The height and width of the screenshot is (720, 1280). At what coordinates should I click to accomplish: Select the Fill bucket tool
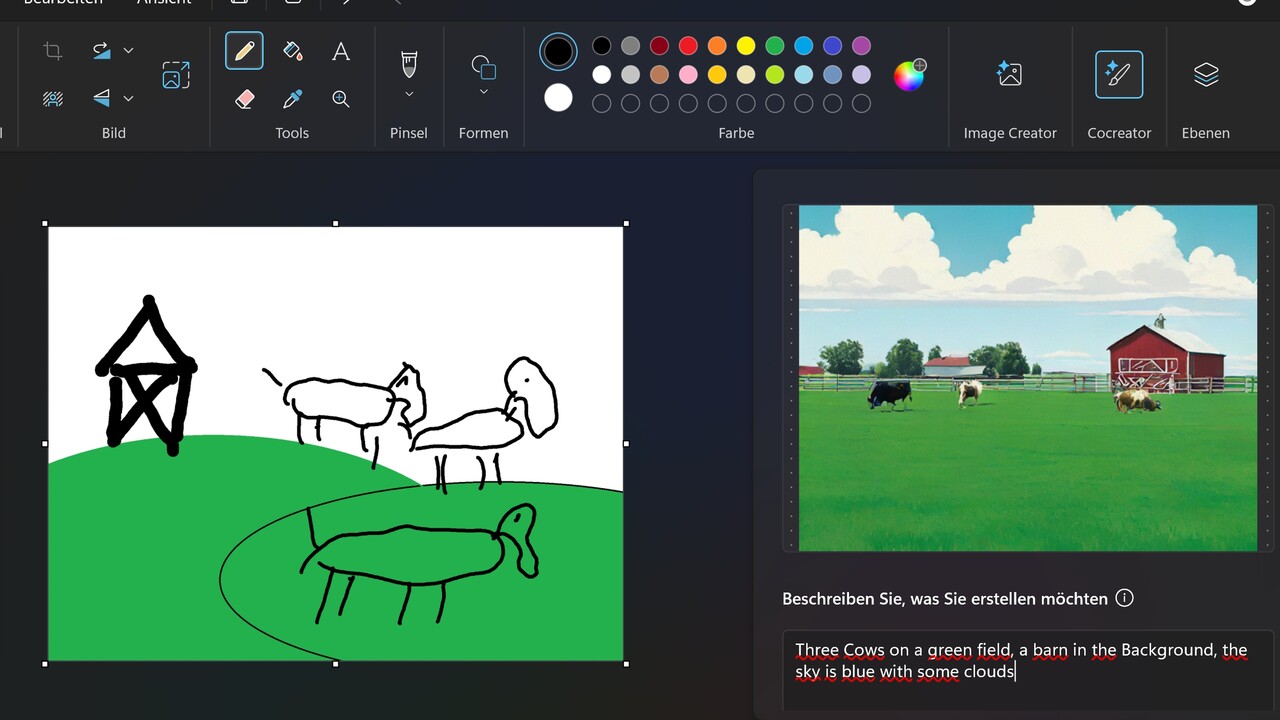pos(292,51)
